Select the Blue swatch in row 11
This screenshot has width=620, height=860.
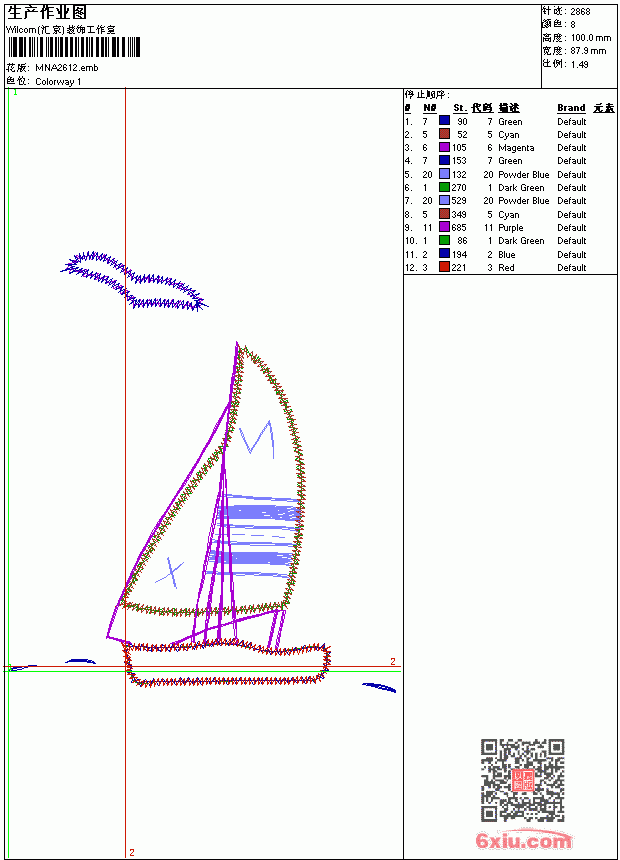coord(444,254)
